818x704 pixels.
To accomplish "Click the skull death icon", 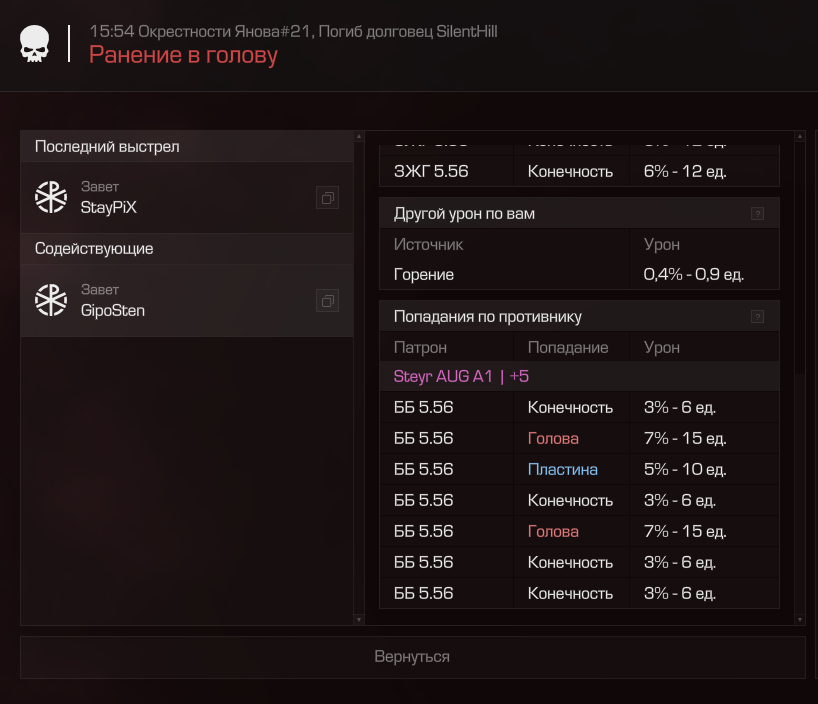I will click(x=35, y=44).
